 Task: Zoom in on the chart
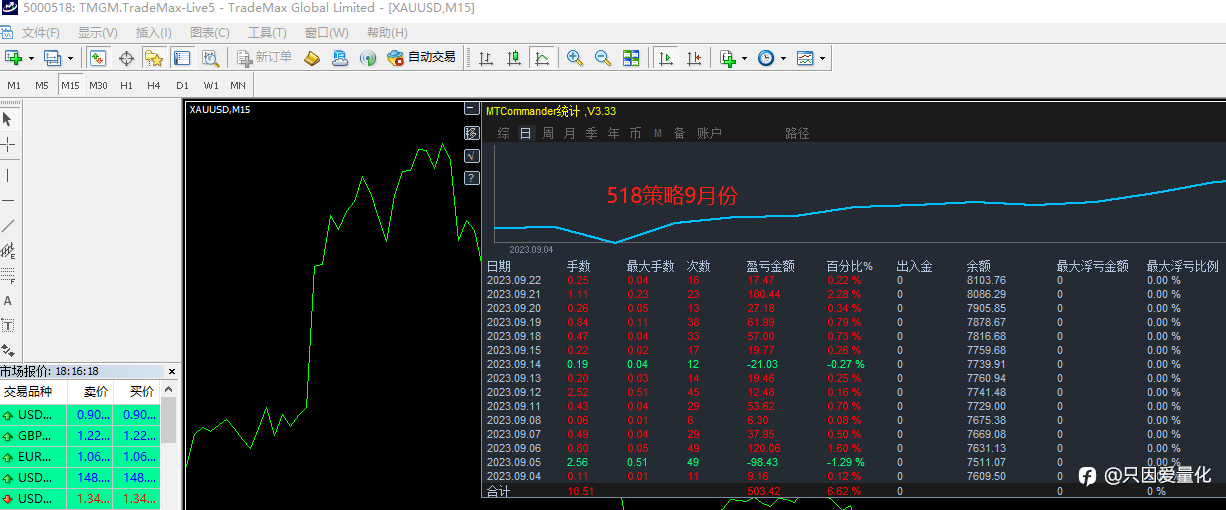click(575, 58)
